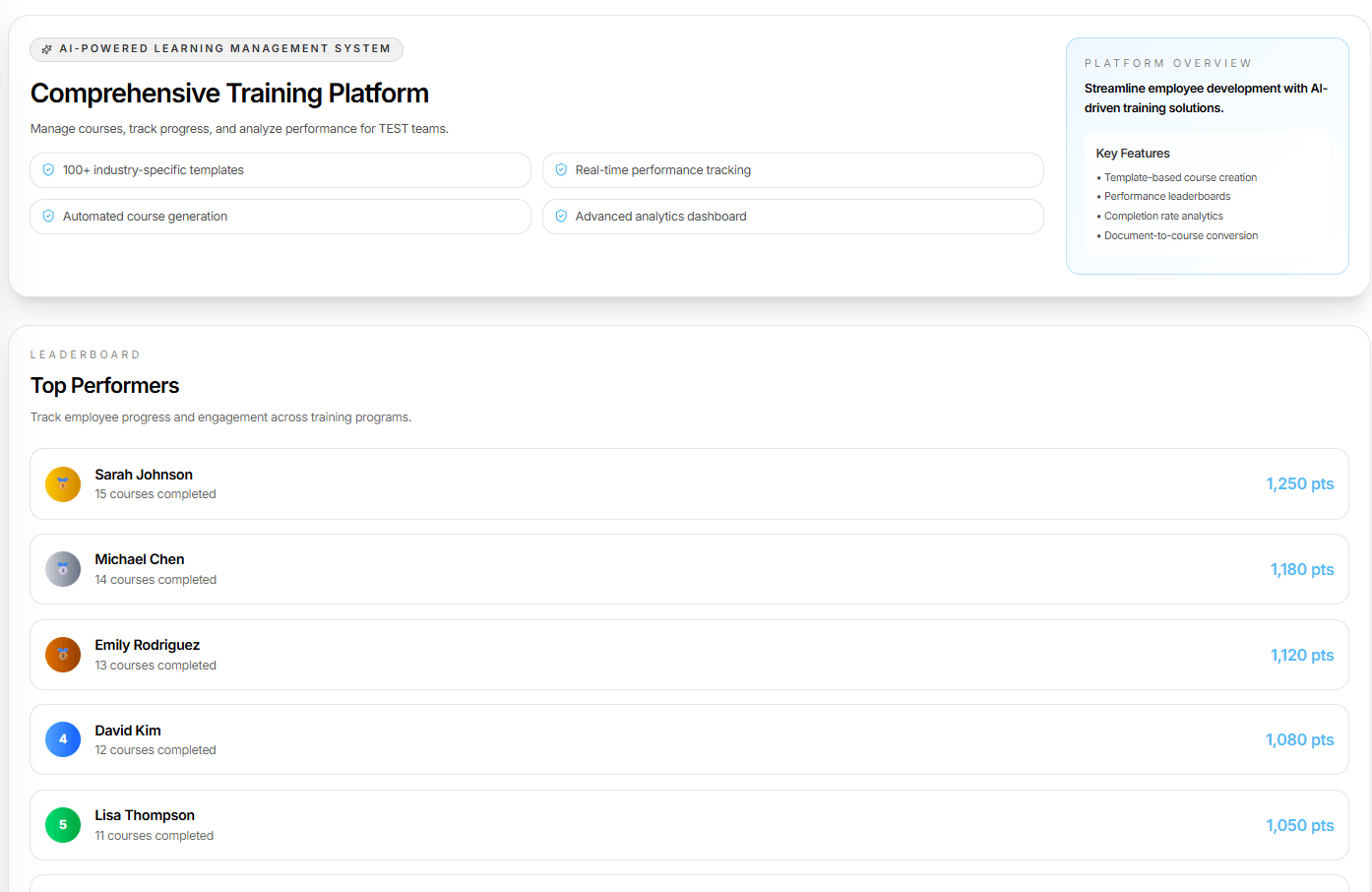The width and height of the screenshot is (1372, 892).
Task: Click Michael Chen's silver medal avatar
Action: click(63, 569)
